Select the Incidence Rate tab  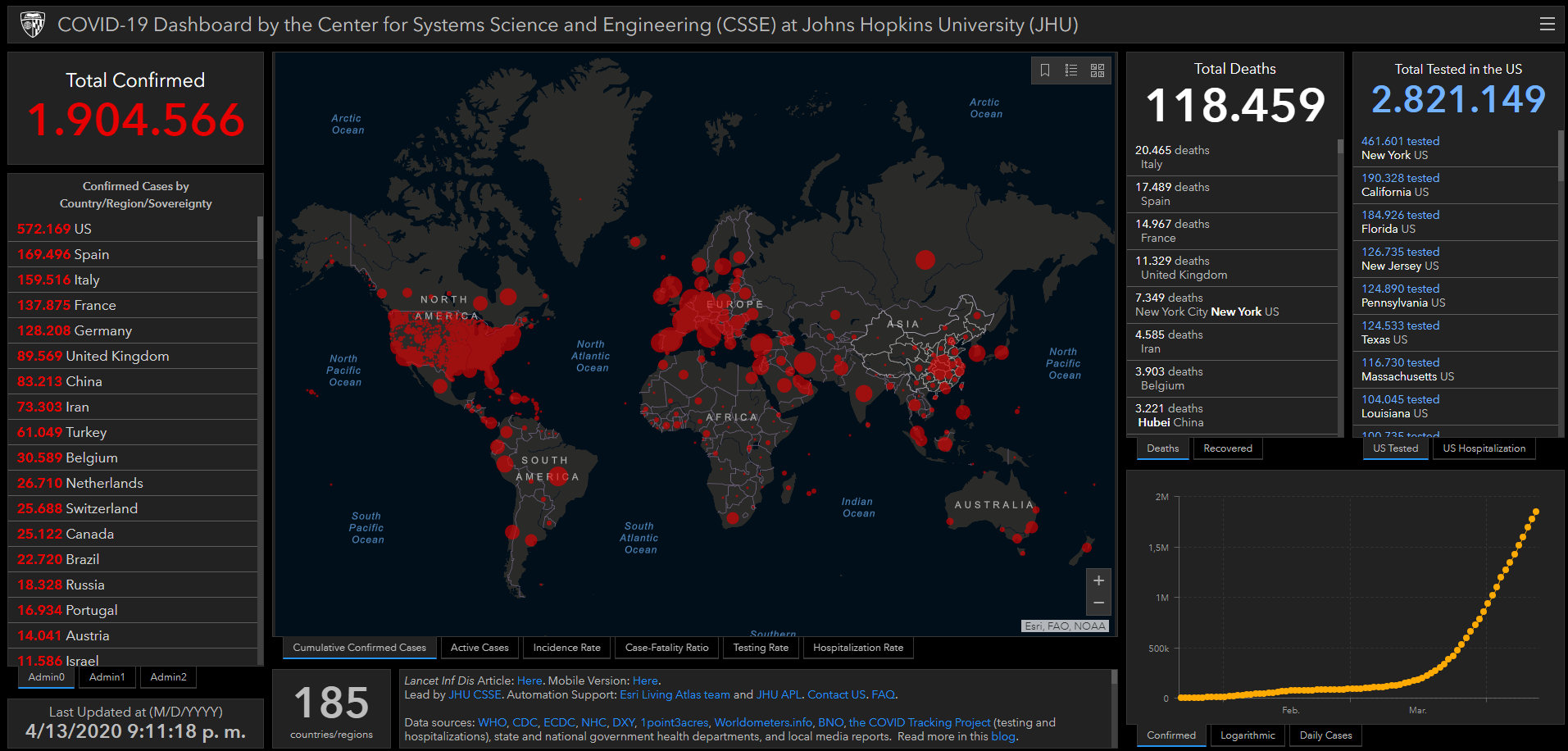tap(566, 648)
